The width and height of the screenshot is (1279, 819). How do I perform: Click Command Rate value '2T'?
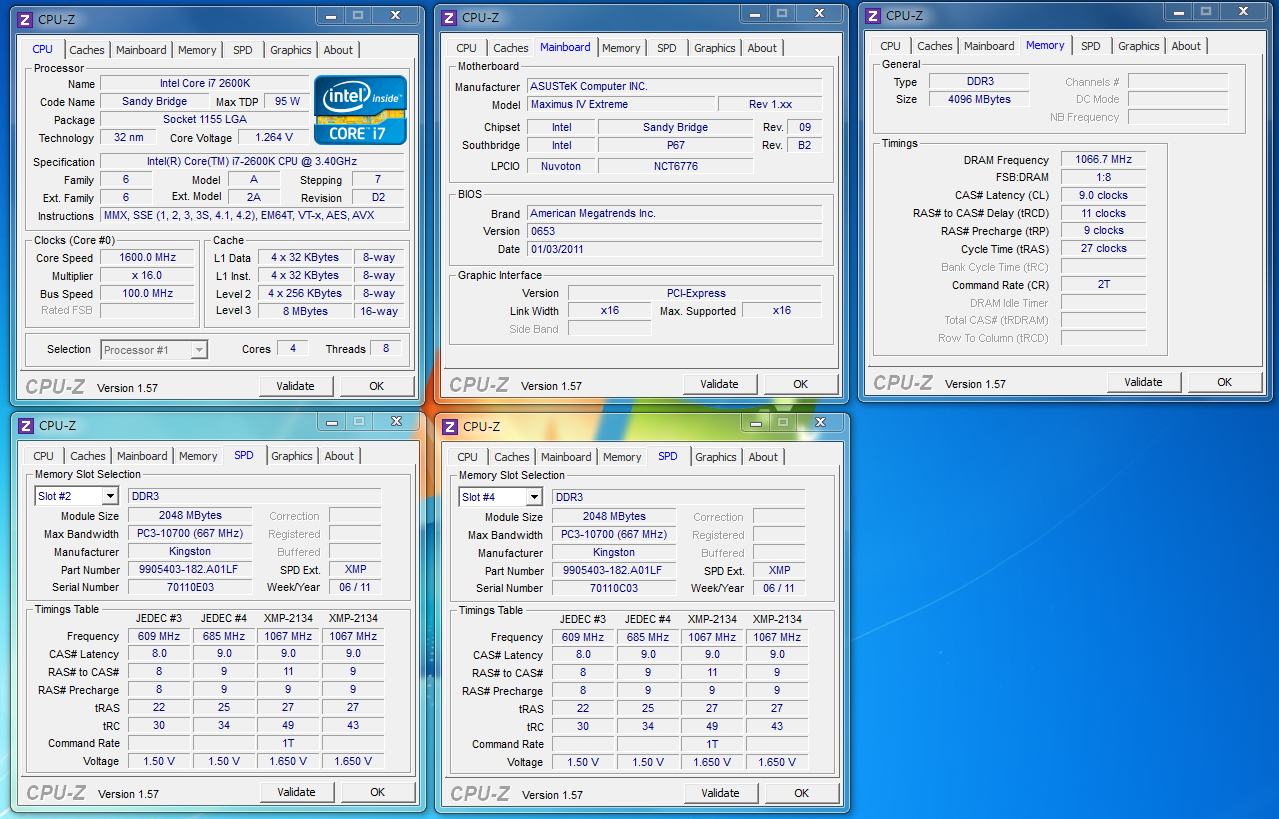[x=1104, y=285]
